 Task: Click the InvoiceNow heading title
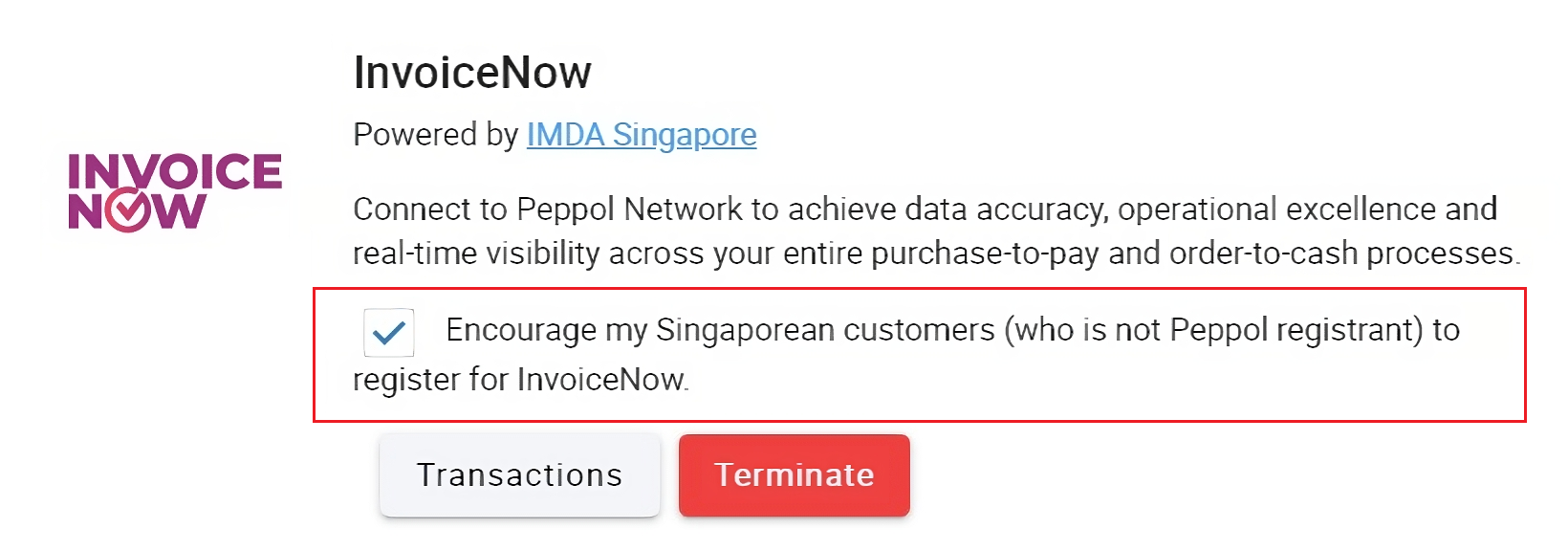472,73
